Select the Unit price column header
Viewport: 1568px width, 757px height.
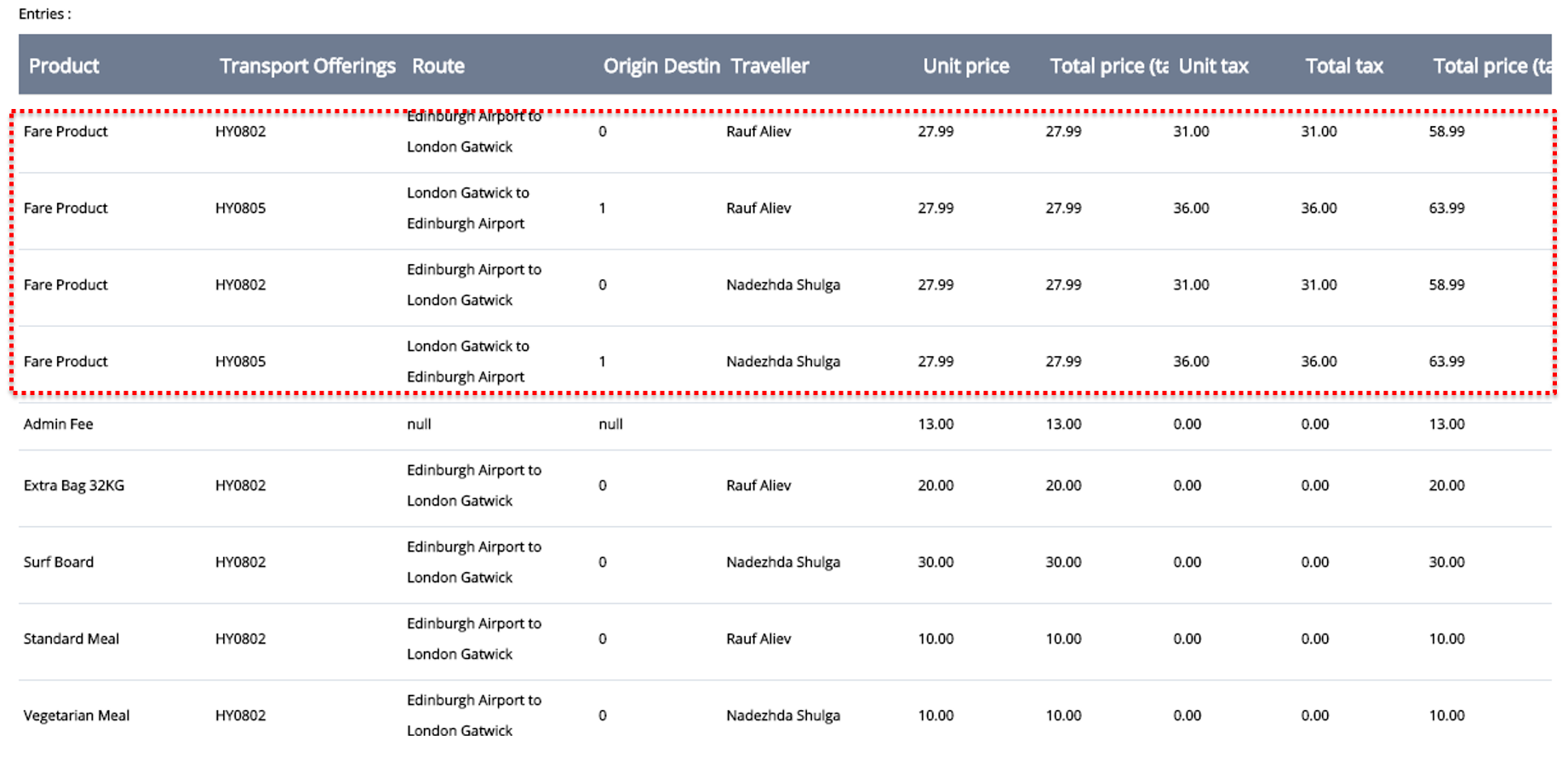click(x=966, y=66)
